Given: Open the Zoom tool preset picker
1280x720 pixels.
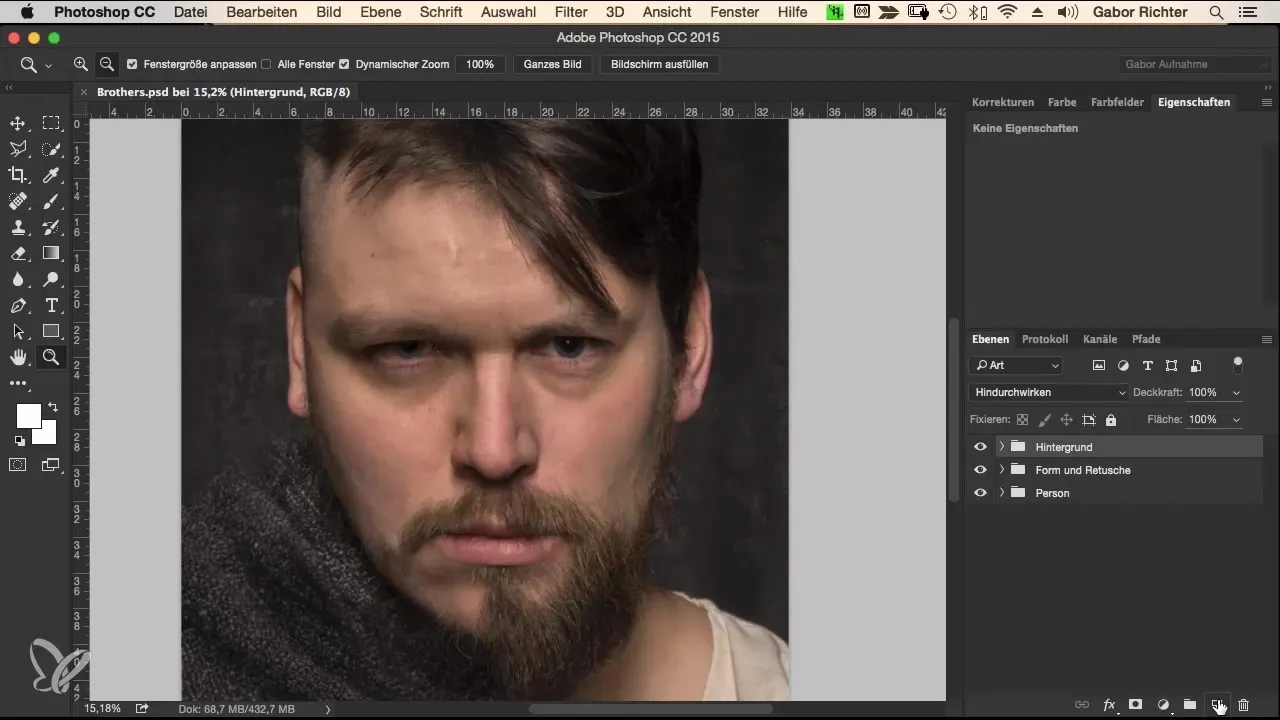Looking at the screenshot, I should tap(35, 65).
